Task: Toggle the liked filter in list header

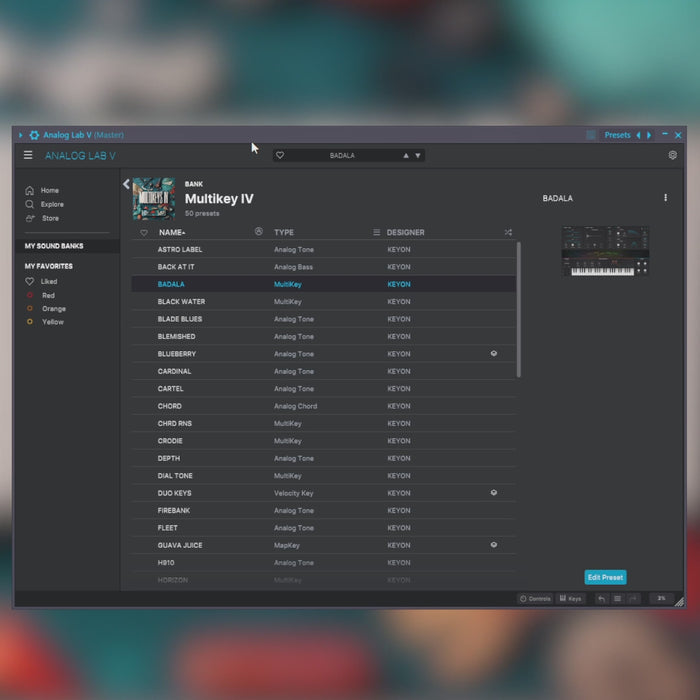Action: pyautogui.click(x=143, y=232)
